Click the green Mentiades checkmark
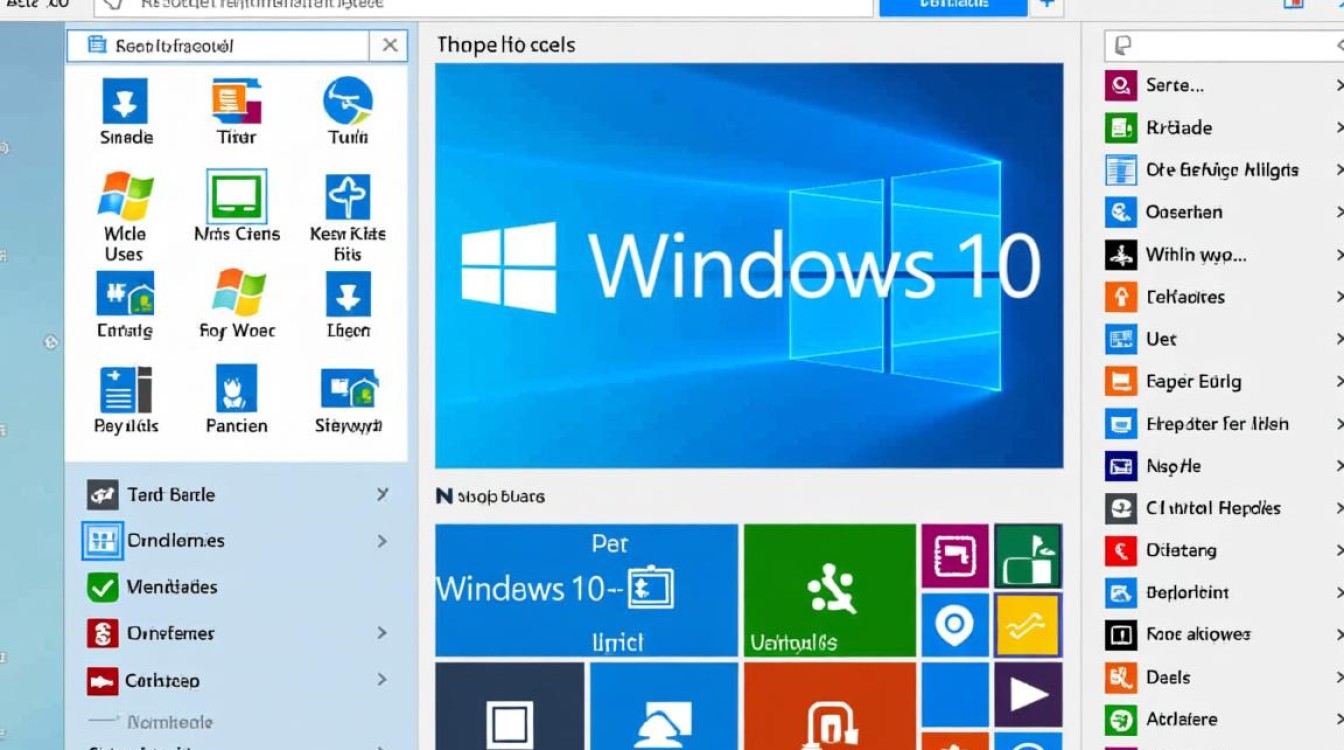Image resolution: width=1344 pixels, height=750 pixels. pos(103,587)
